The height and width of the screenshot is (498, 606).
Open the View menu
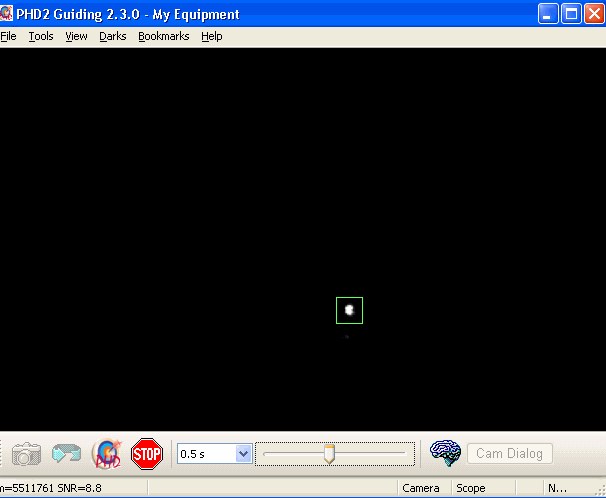pyautogui.click(x=76, y=36)
